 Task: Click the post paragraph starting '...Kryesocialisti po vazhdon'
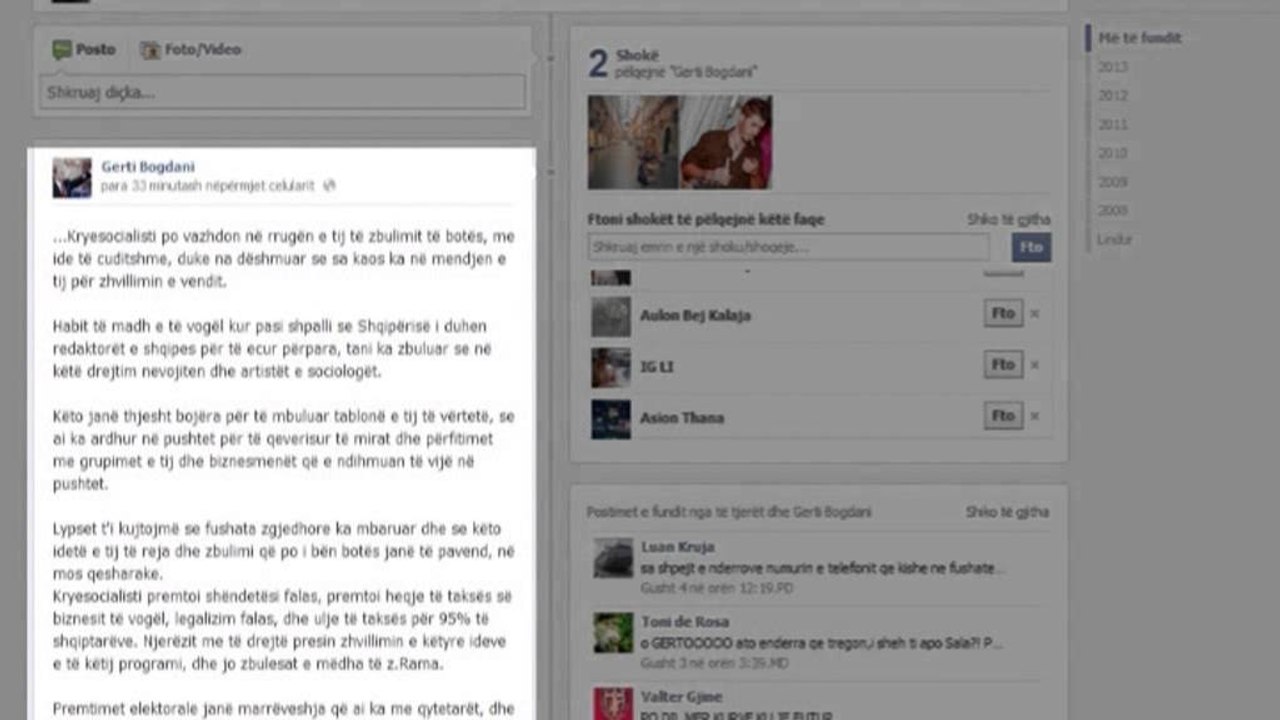pos(284,259)
